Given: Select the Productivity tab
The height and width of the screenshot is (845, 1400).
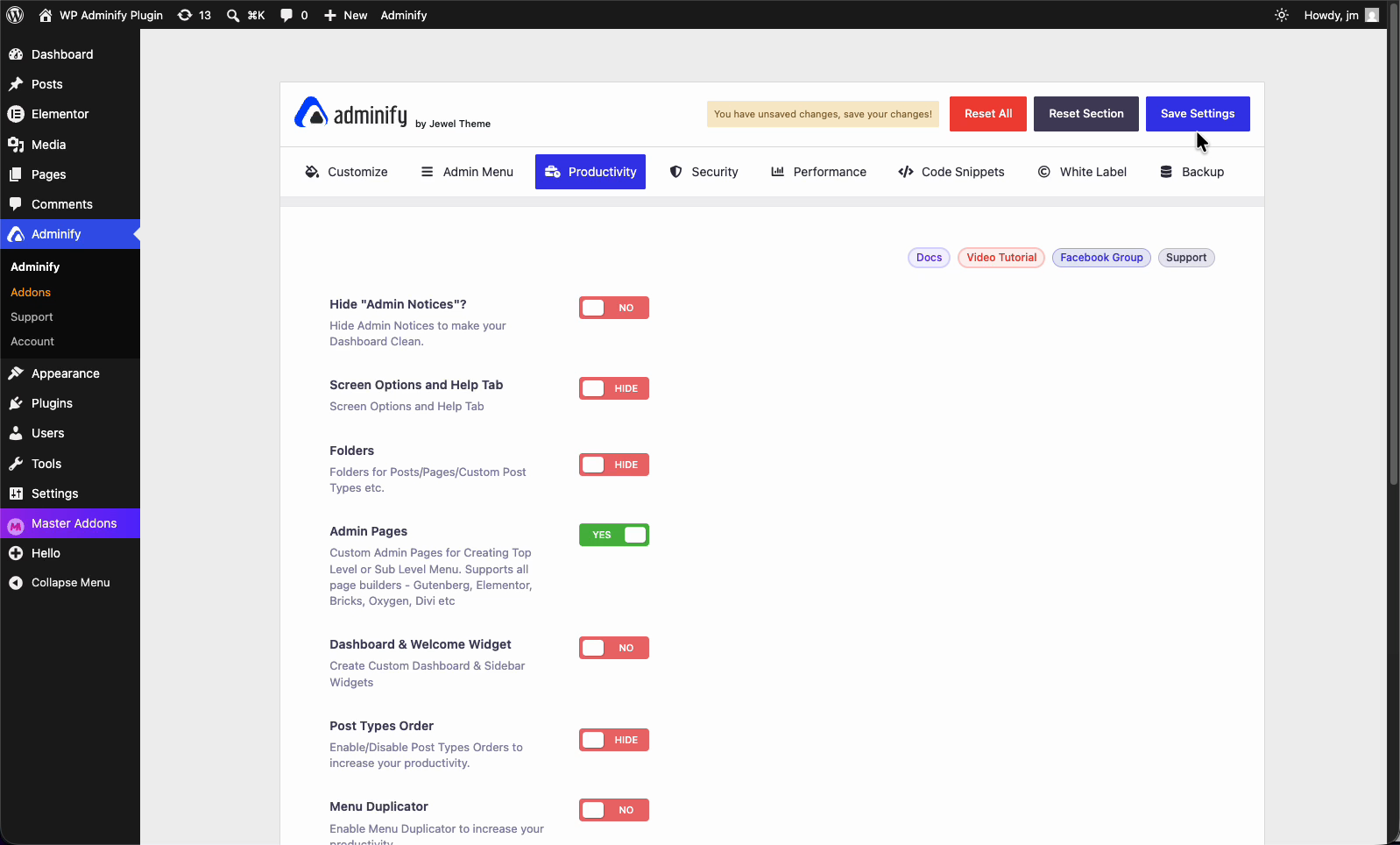Looking at the screenshot, I should [x=590, y=172].
